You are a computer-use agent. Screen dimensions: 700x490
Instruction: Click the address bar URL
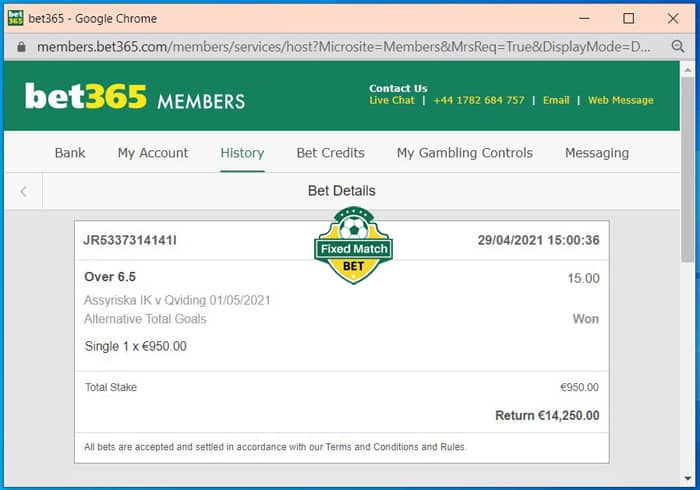click(x=343, y=46)
